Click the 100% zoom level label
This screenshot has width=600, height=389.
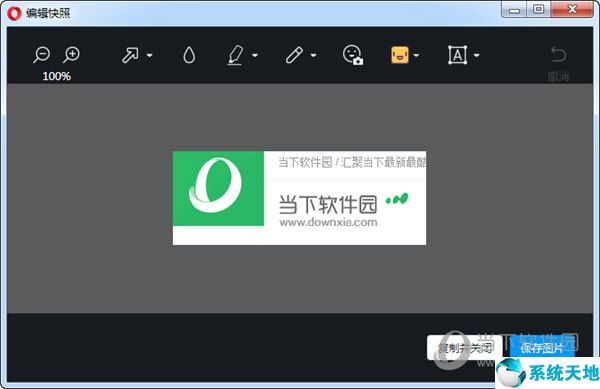[57, 76]
